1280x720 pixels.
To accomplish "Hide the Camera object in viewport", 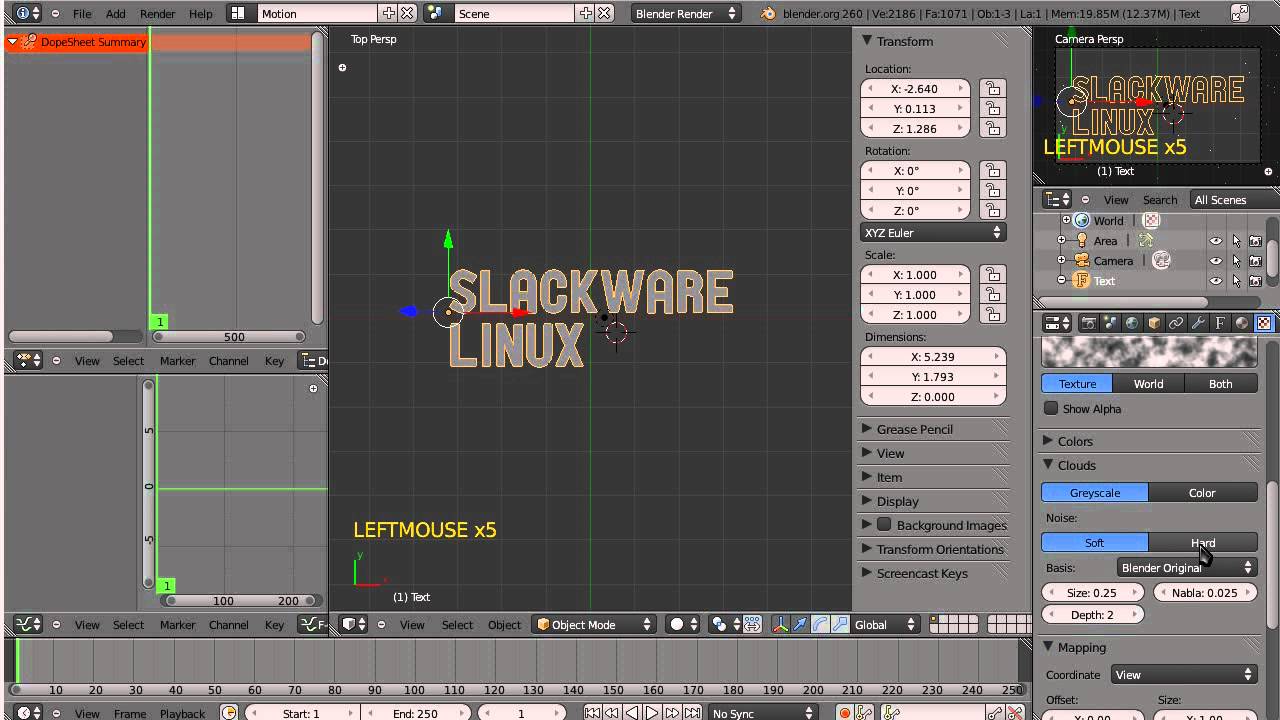I will 1216,260.
